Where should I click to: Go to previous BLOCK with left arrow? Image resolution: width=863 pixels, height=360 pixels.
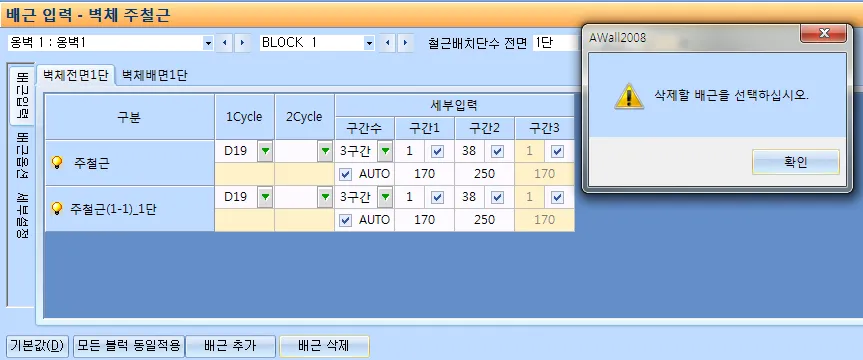coord(387,43)
